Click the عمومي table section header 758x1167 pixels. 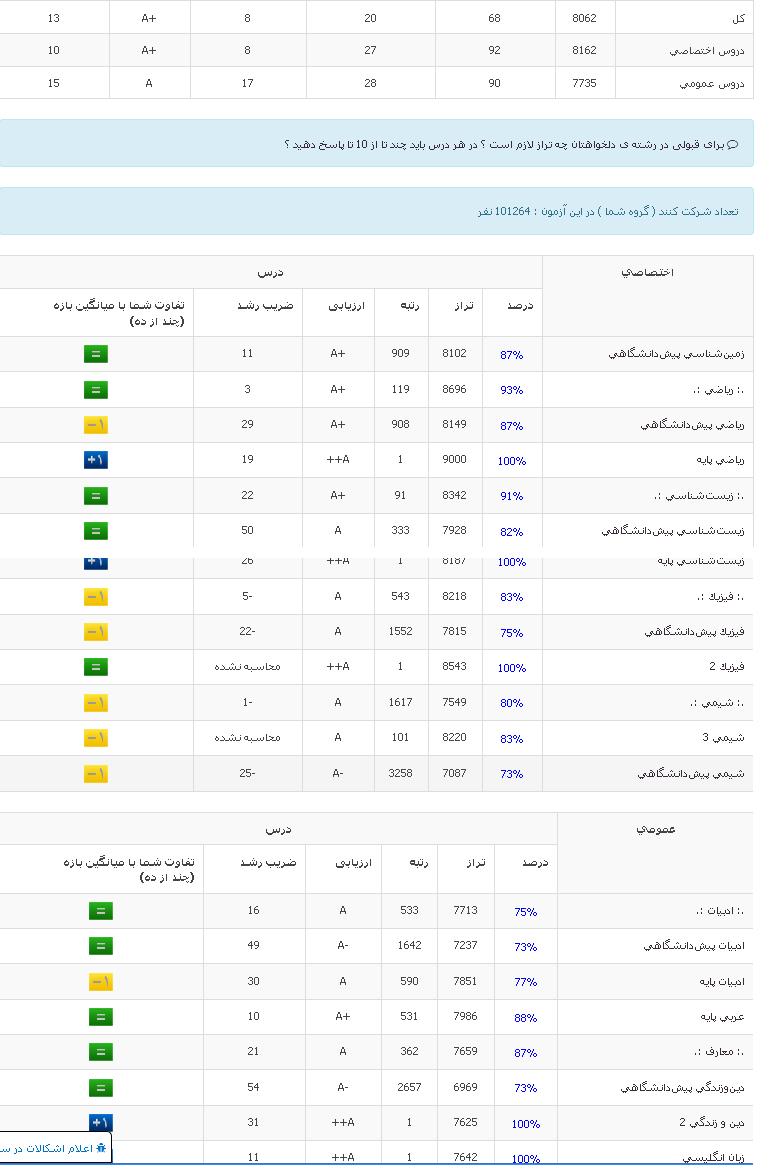click(x=655, y=829)
